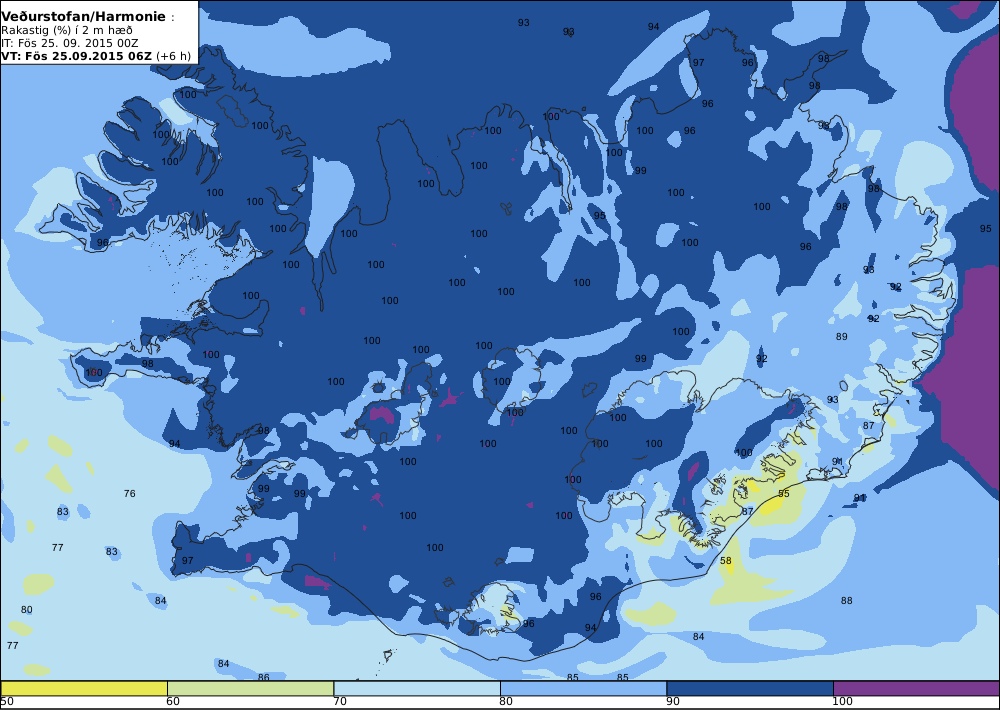This screenshot has height=710, width=1000.
Task: Click the 'VT: Fös 25.09.2015 06Z (+6 h)' line
Action: [96, 55]
